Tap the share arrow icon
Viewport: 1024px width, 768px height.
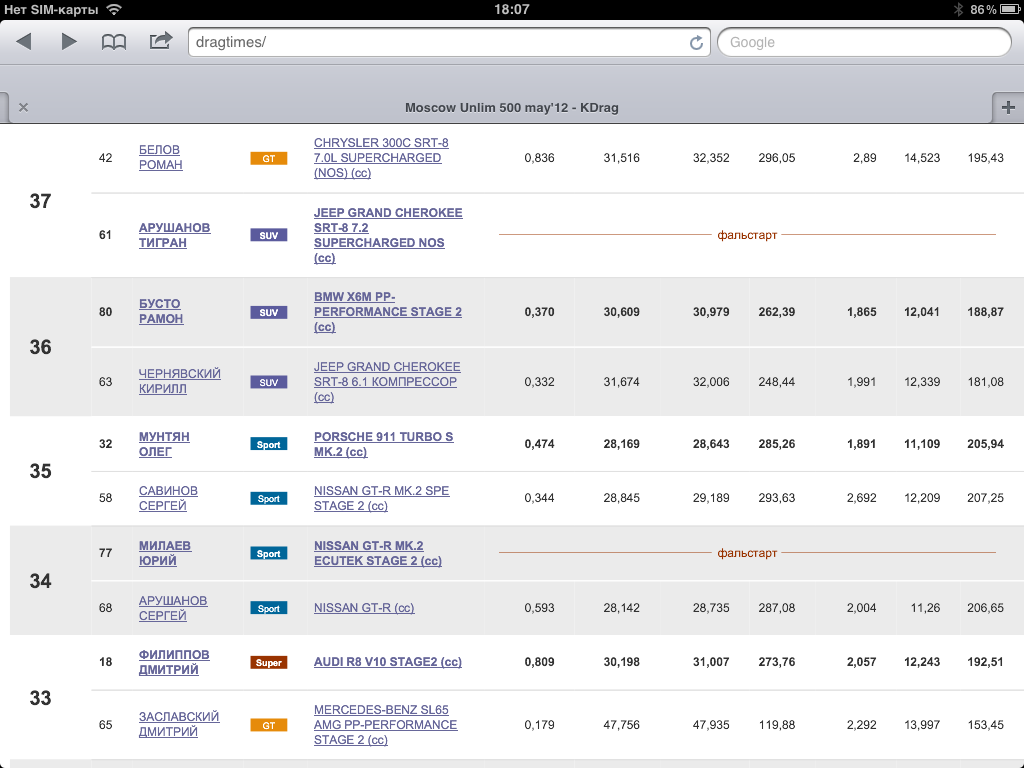161,41
